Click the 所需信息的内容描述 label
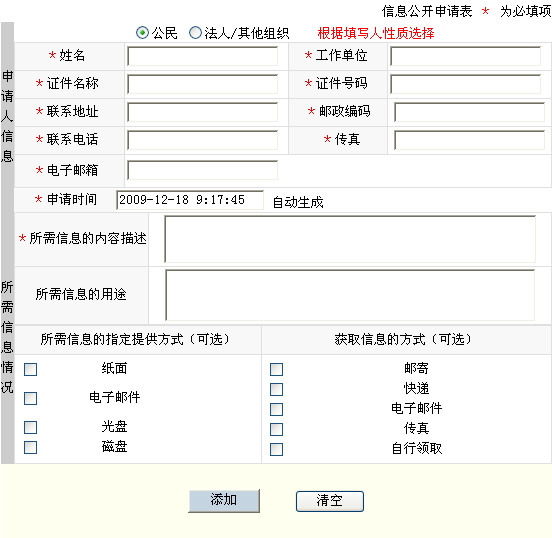Screen dimensions: 552x538 [88, 238]
